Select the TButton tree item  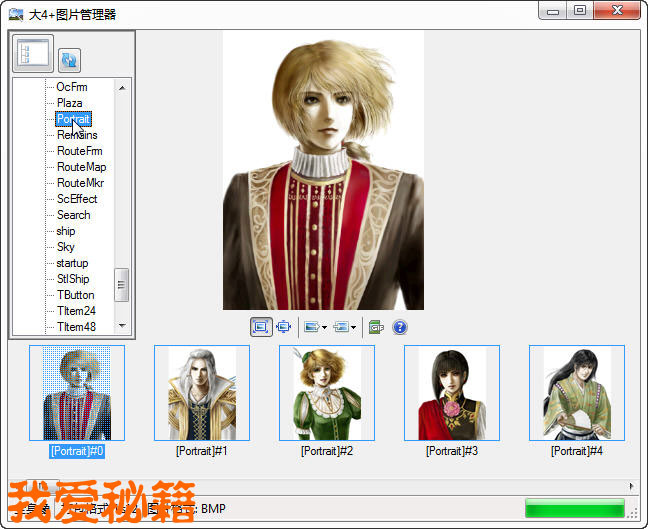coord(75,295)
